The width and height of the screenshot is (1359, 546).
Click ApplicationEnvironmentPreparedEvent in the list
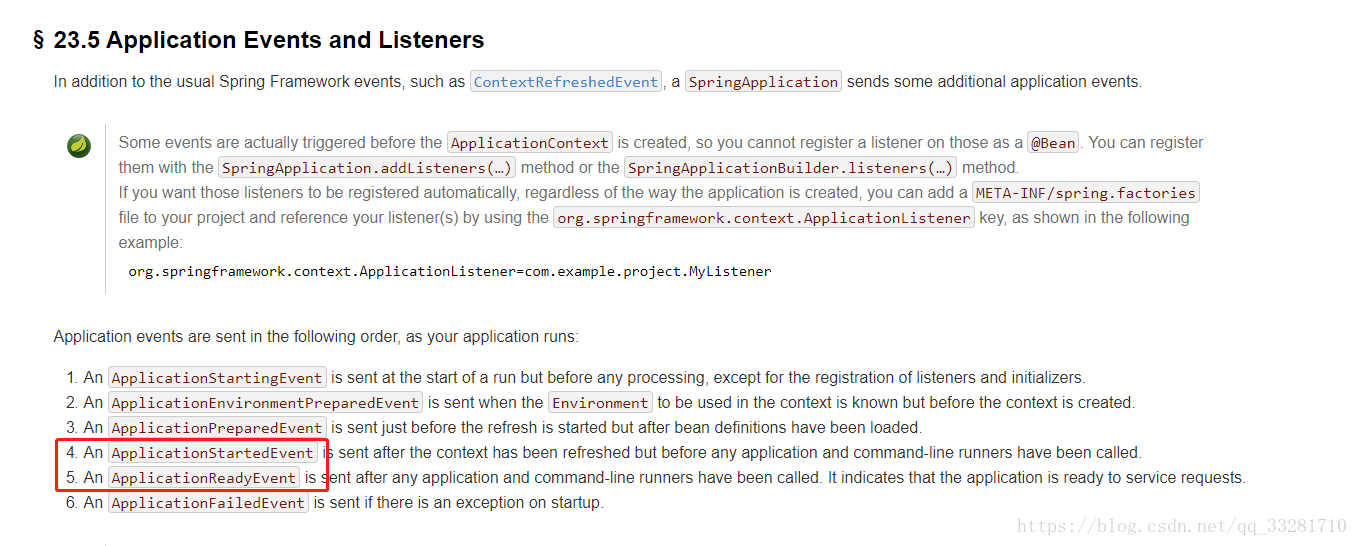[x=265, y=403]
